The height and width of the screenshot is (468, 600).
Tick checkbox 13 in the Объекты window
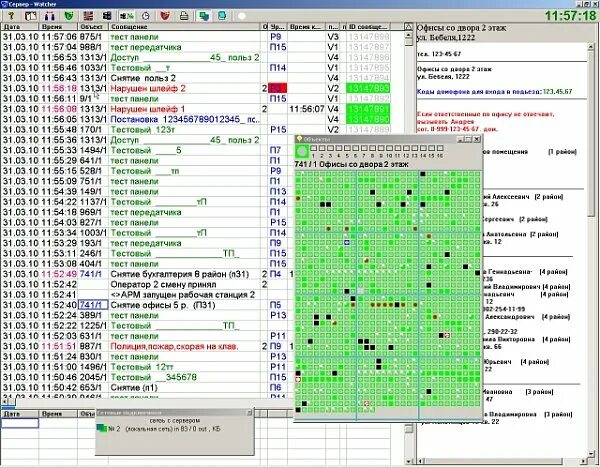click(414, 148)
